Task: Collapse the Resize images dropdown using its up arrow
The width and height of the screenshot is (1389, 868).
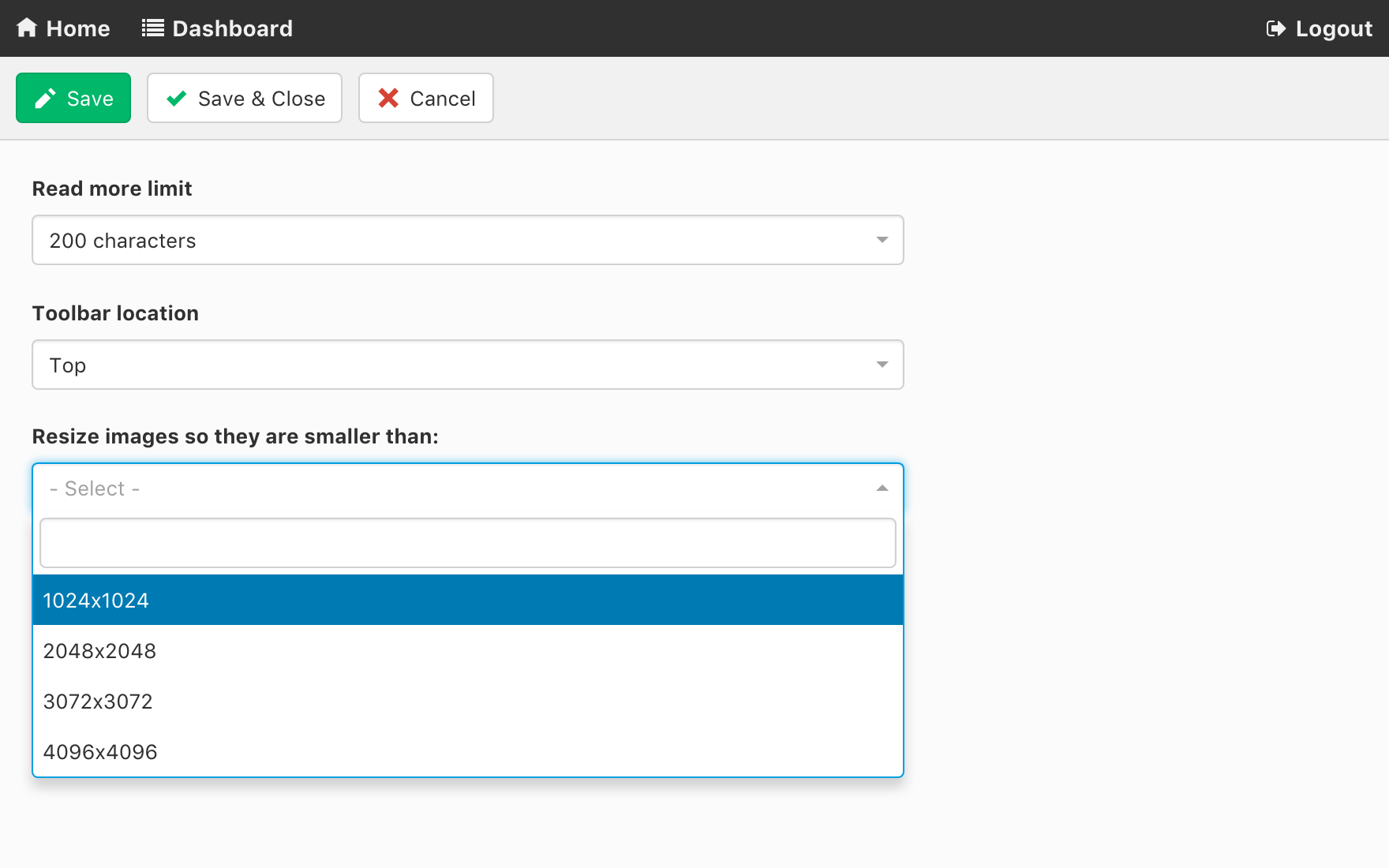Action: click(x=882, y=488)
